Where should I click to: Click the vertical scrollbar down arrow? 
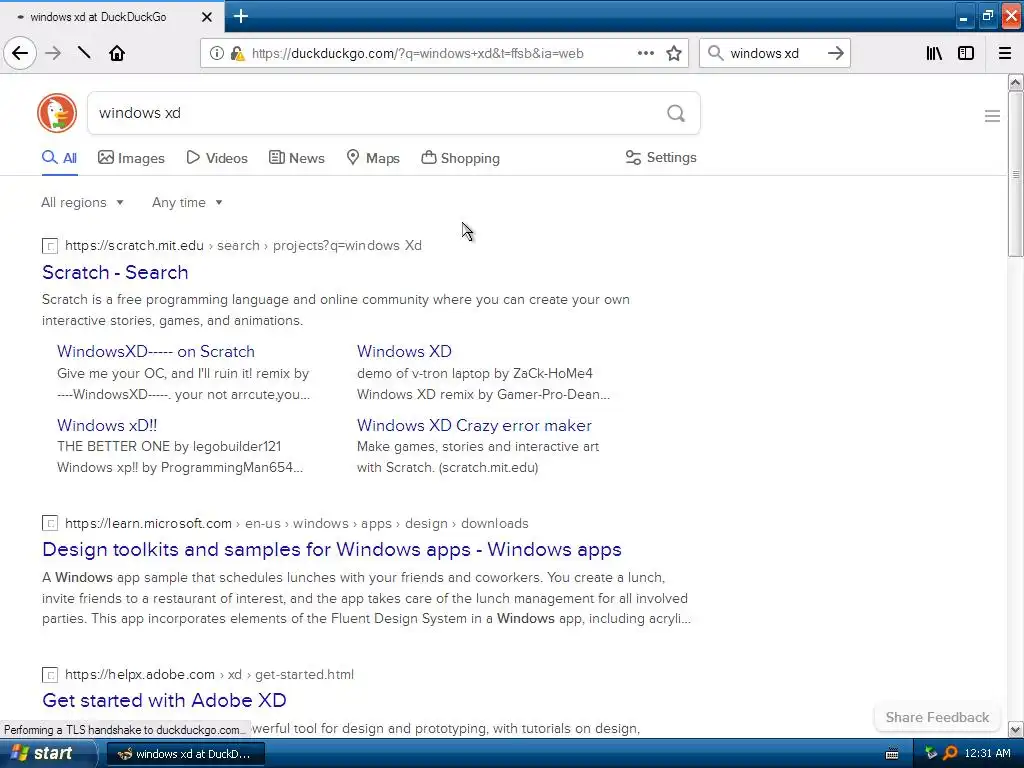click(x=1016, y=729)
